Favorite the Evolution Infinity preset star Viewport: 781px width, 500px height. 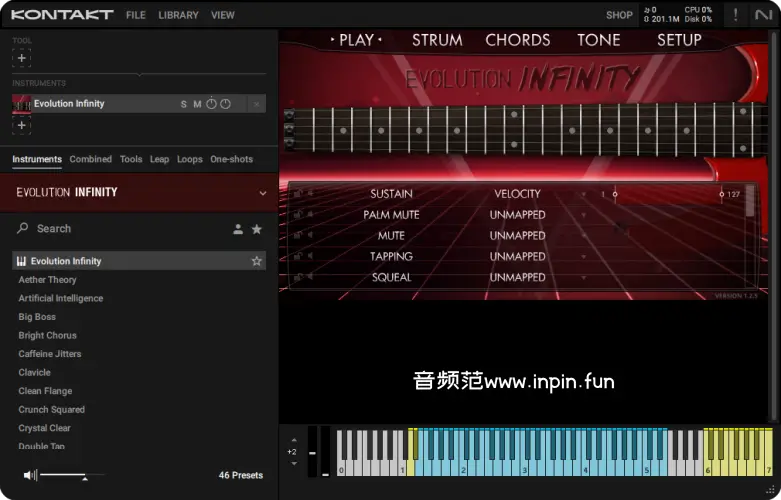point(257,261)
